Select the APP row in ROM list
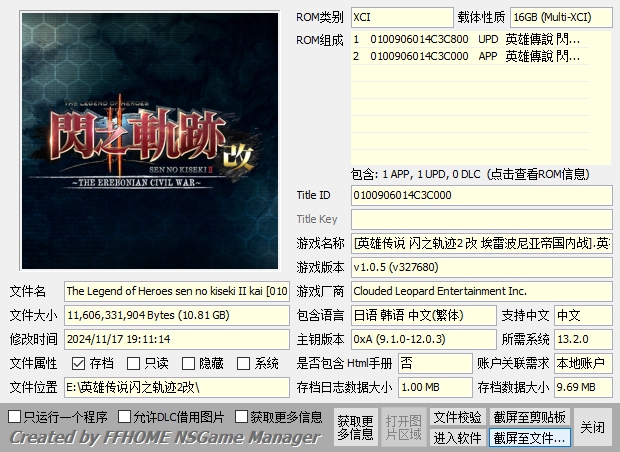Image resolution: width=620 pixels, height=452 pixels. tap(466, 56)
